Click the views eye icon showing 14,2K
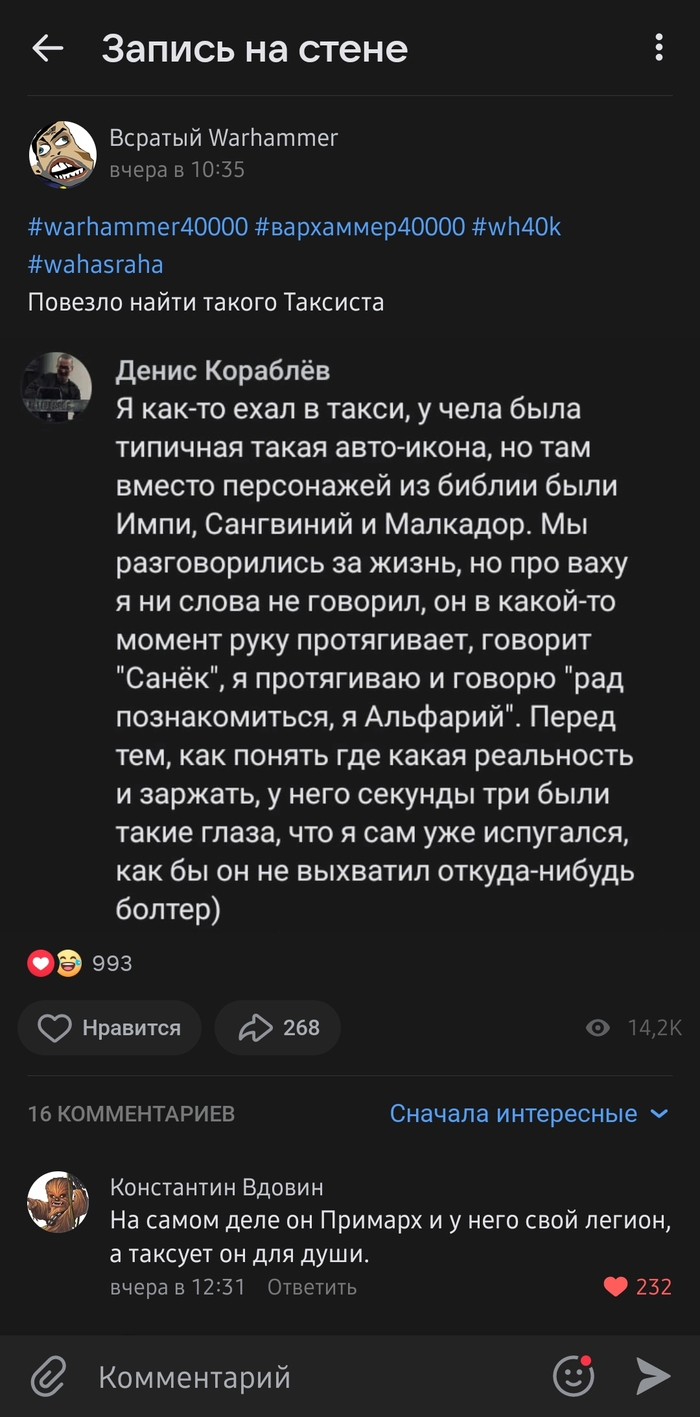 tap(597, 1027)
